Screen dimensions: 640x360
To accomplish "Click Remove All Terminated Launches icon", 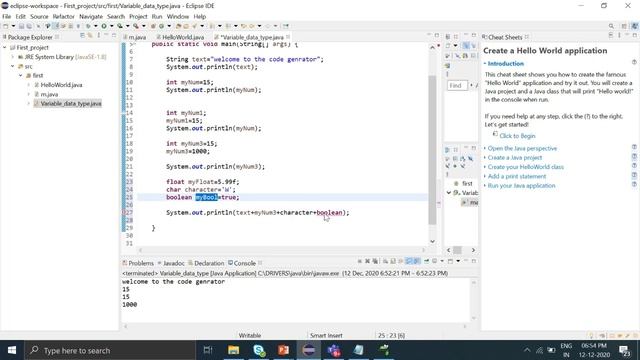I will click(375, 261).
